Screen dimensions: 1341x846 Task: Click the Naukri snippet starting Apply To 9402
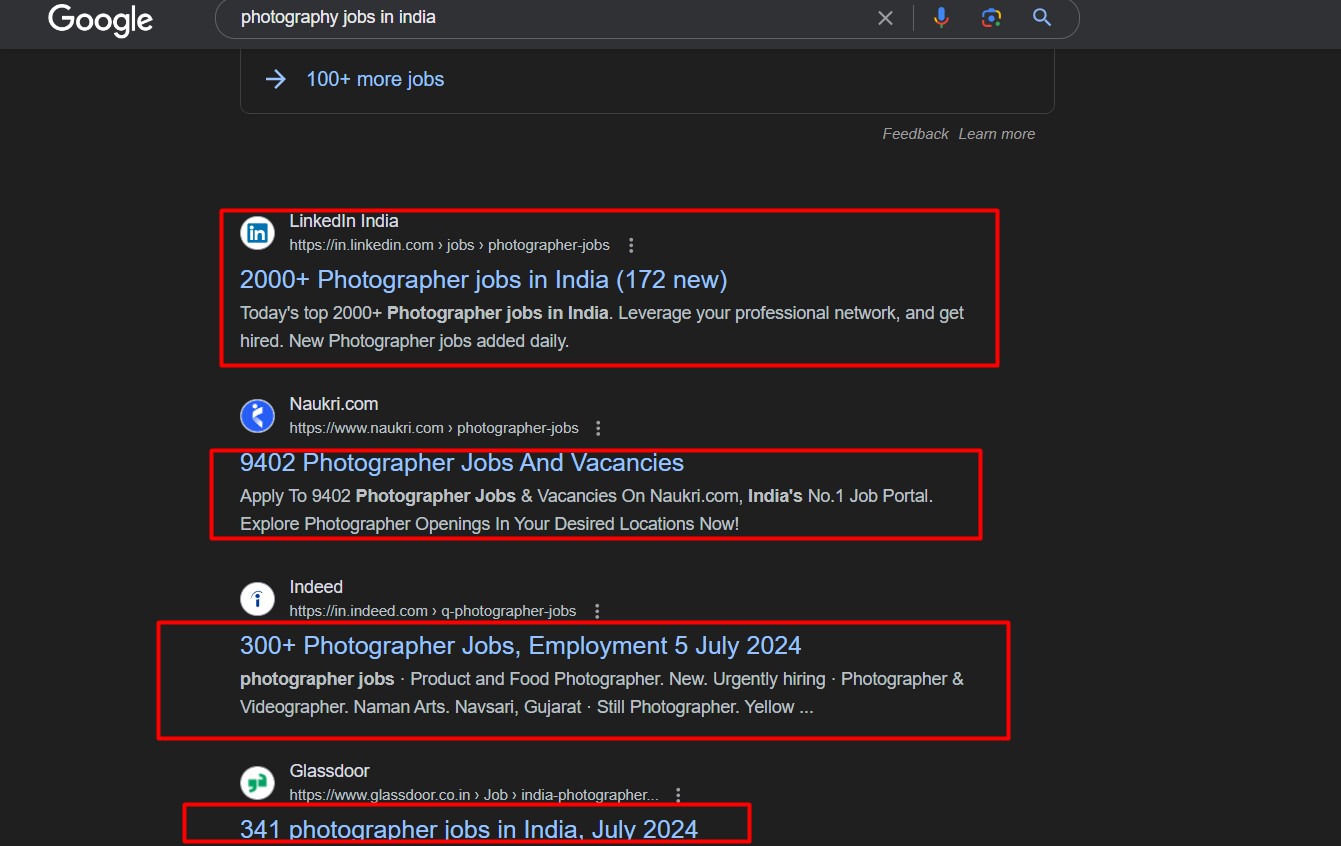(587, 510)
